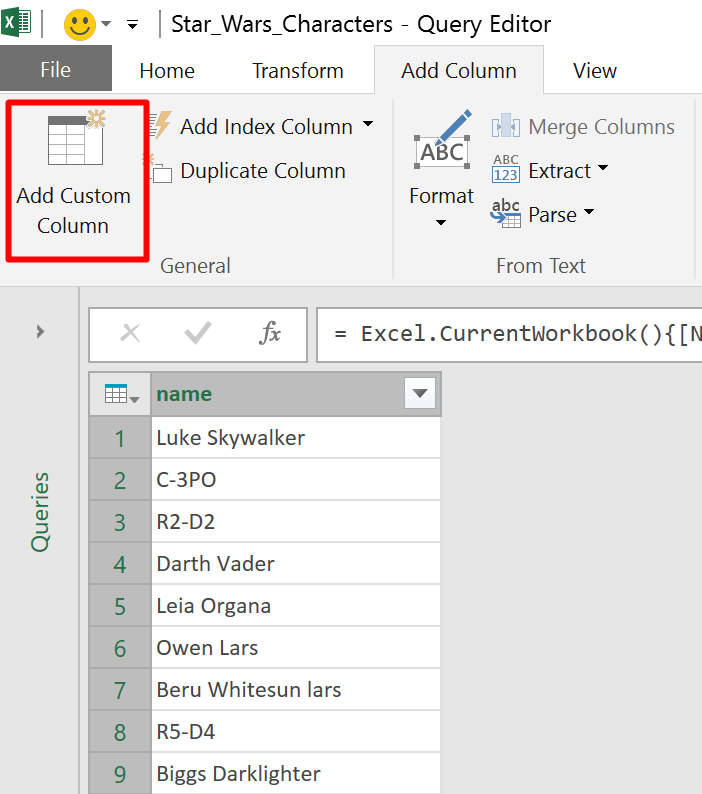Click Duplicate Column label
702x794 pixels.
point(263,171)
